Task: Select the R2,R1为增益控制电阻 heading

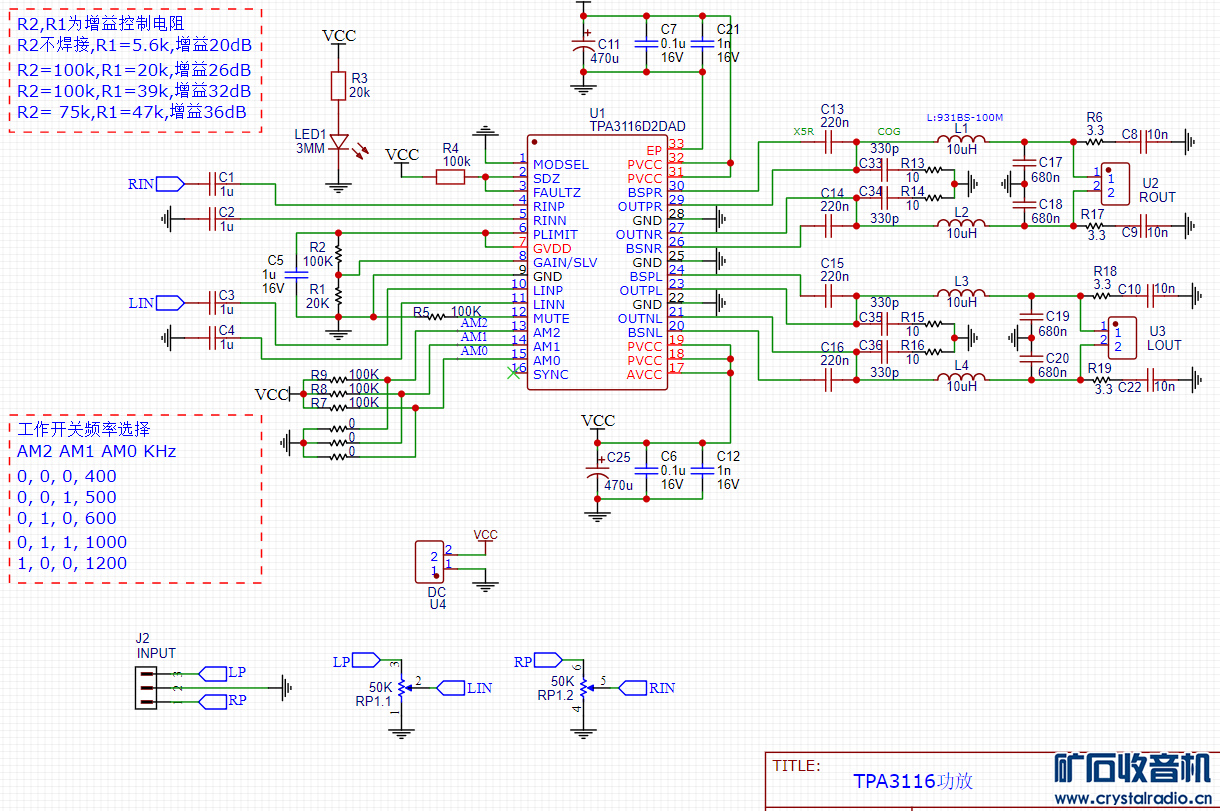Action: coord(101,23)
